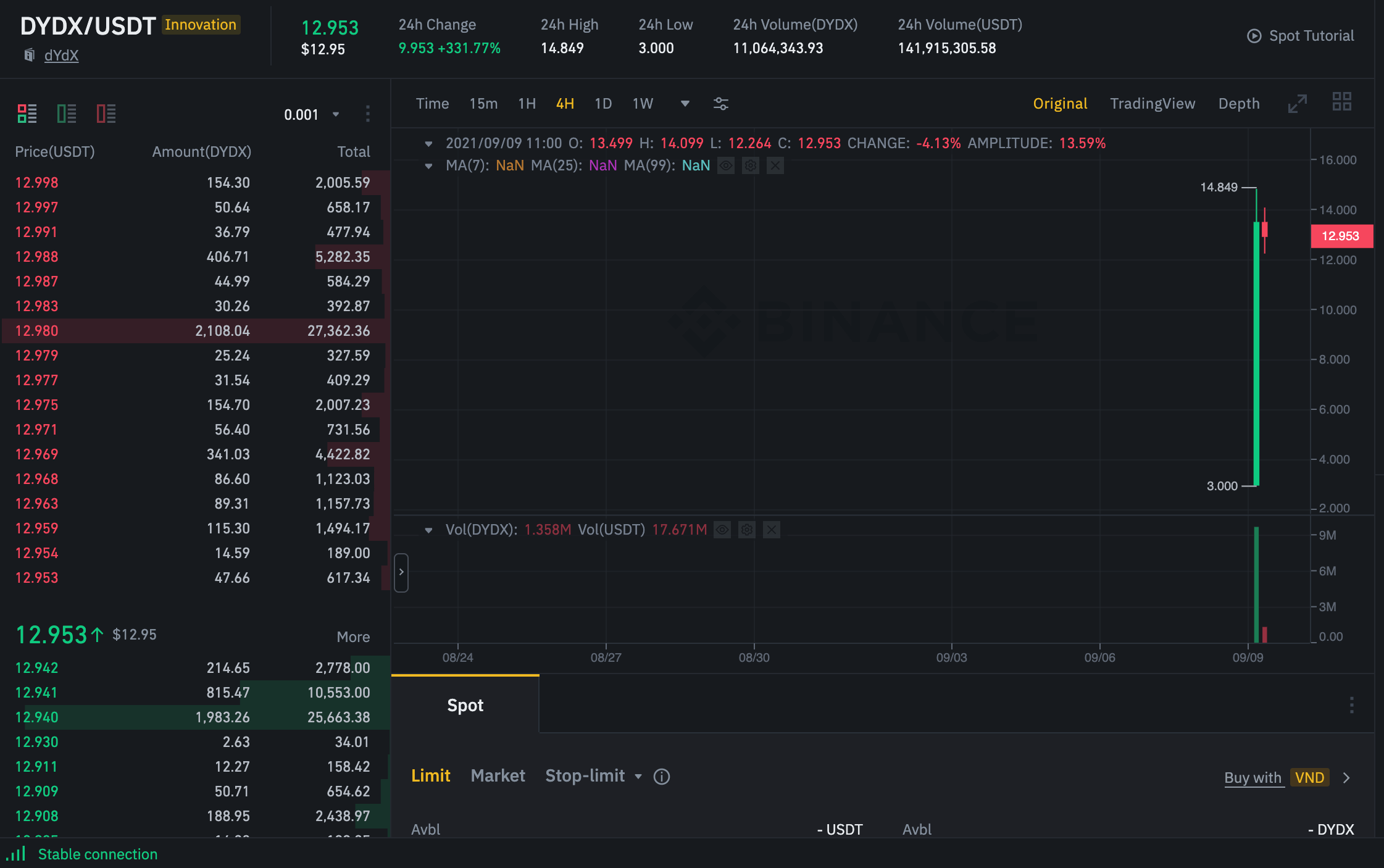Switch to the combined order book view icon
The width and height of the screenshot is (1384, 868).
click(x=27, y=113)
